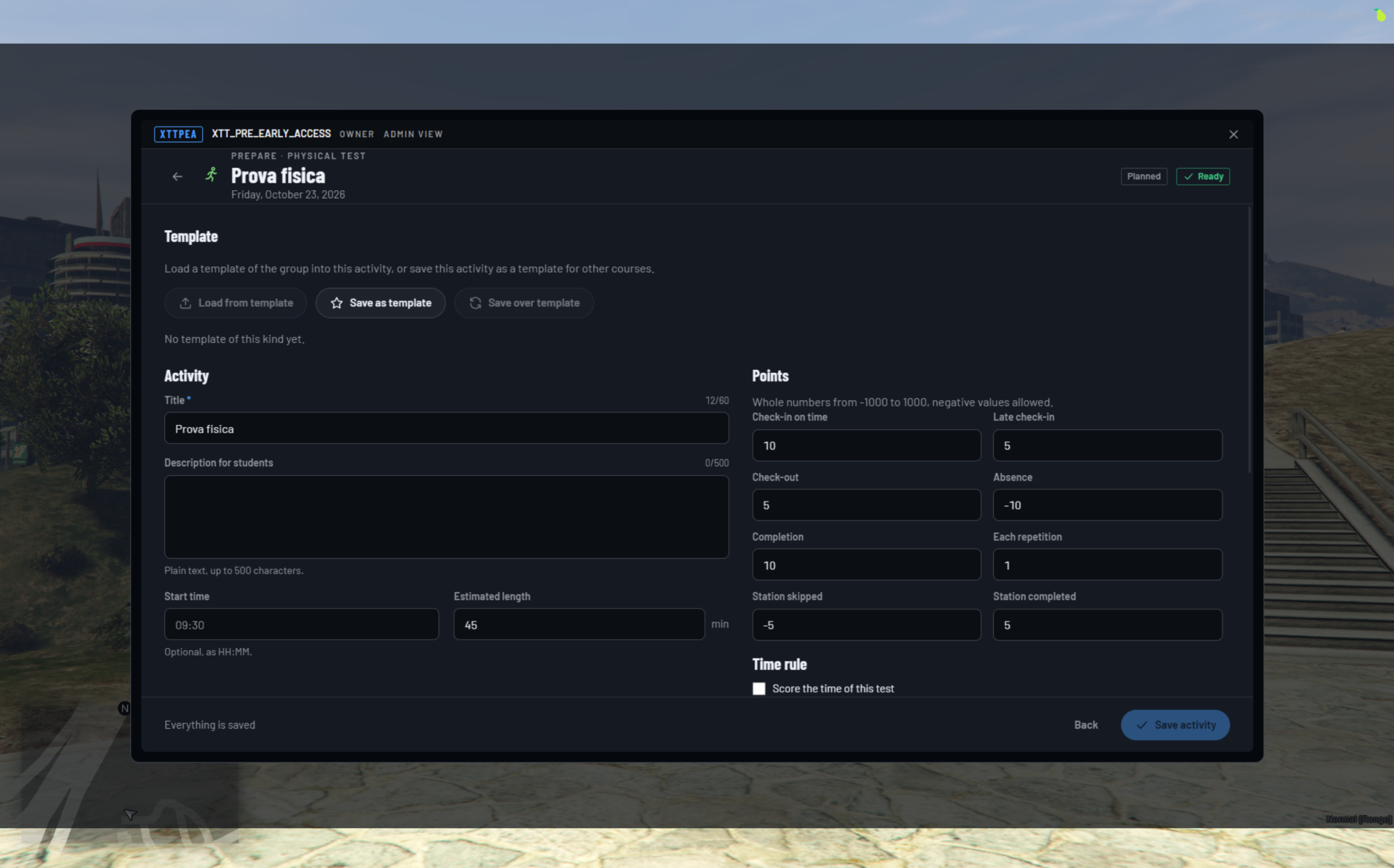Image resolution: width=1394 pixels, height=868 pixels.
Task: Click the XTTPEA badge in the header
Action: (178, 134)
